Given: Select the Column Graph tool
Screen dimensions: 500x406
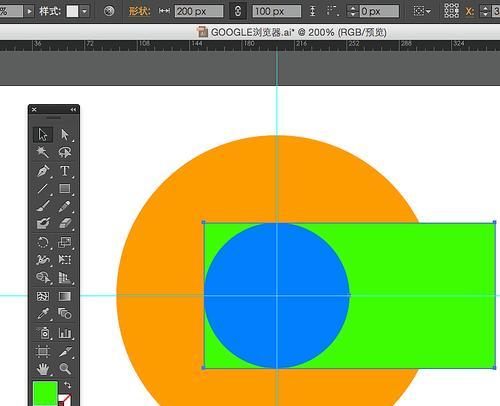Looking at the screenshot, I should 65,333.
